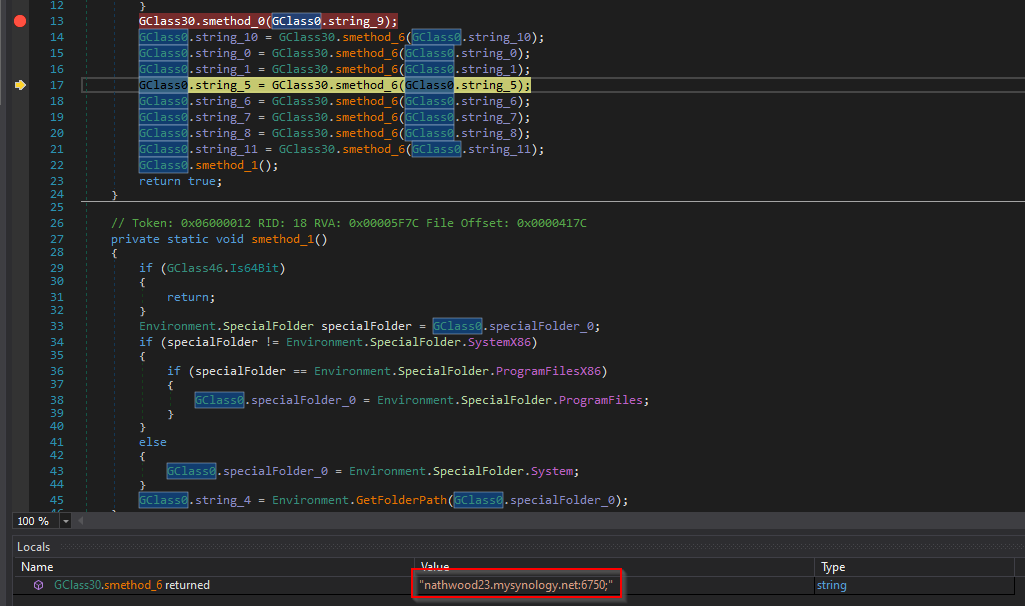Screen dimensions: 1025x606
Task: Click string_4 field on line 45
Action: pyautogui.click(x=223, y=500)
